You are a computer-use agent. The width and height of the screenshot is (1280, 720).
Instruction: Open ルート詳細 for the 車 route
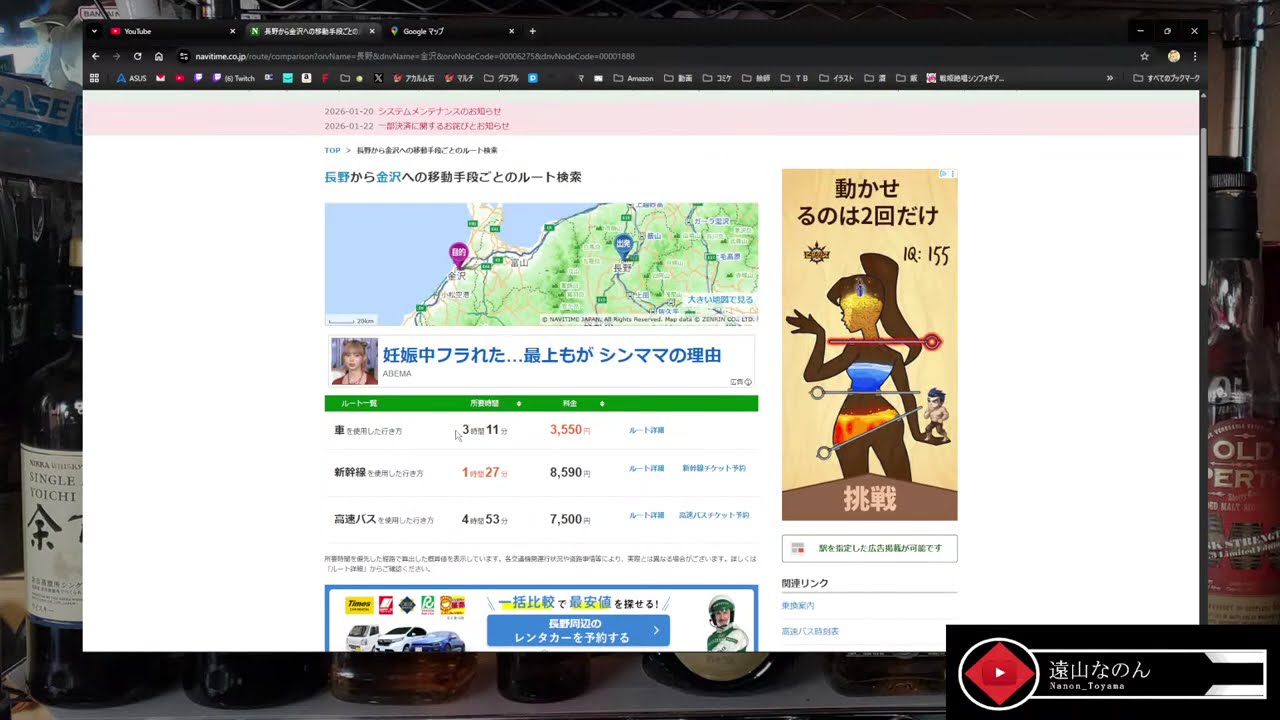646,430
